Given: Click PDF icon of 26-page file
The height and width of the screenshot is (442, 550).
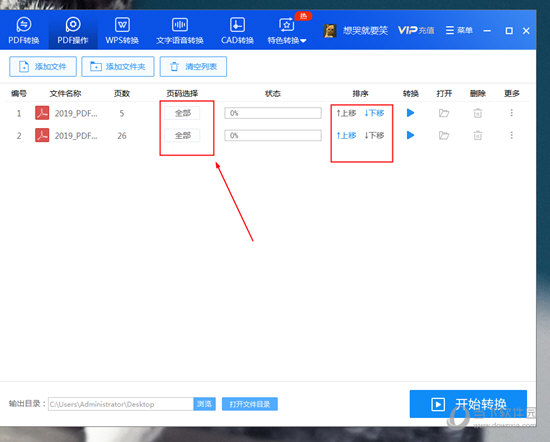Looking at the screenshot, I should pos(42,135).
